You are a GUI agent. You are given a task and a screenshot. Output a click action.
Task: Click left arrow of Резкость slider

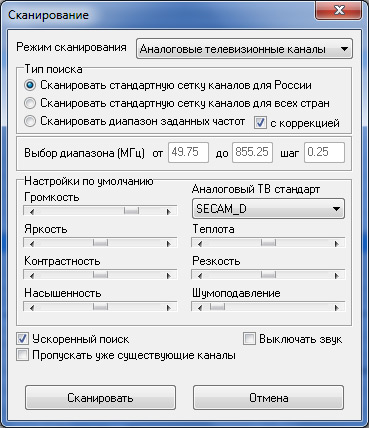tap(200, 276)
